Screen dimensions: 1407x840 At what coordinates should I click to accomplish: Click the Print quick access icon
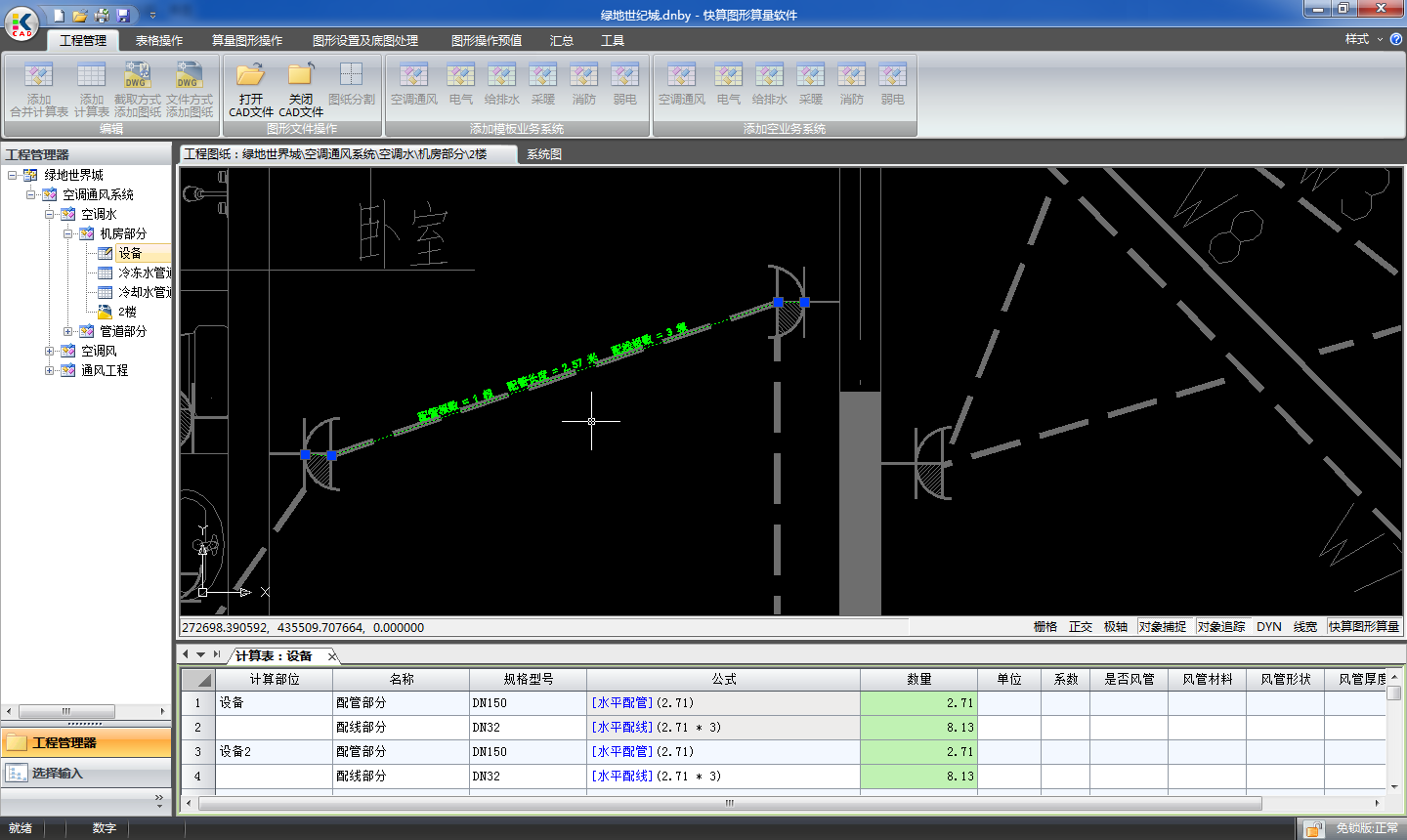pyautogui.click(x=102, y=15)
